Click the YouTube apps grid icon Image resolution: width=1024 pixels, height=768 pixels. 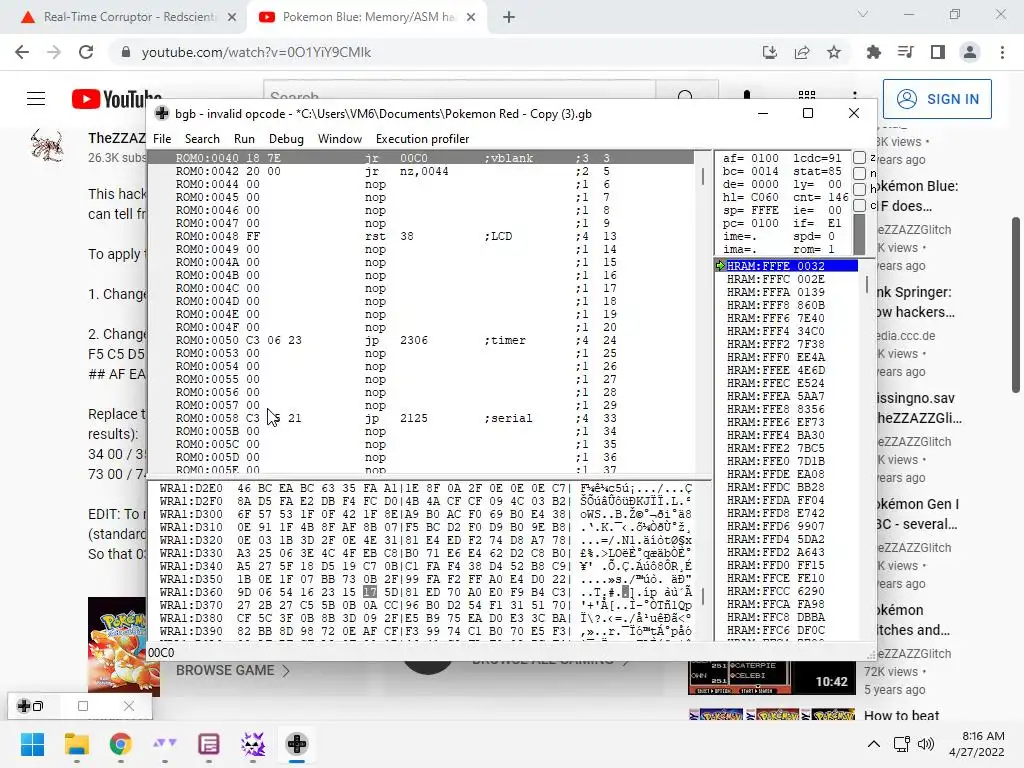(x=807, y=96)
